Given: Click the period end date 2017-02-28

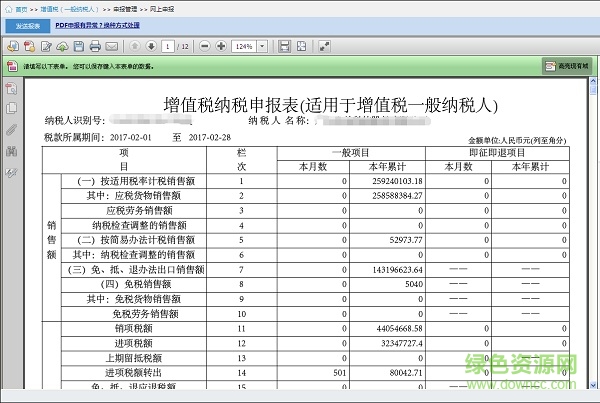Looking at the screenshot, I should pyautogui.click(x=210, y=137).
